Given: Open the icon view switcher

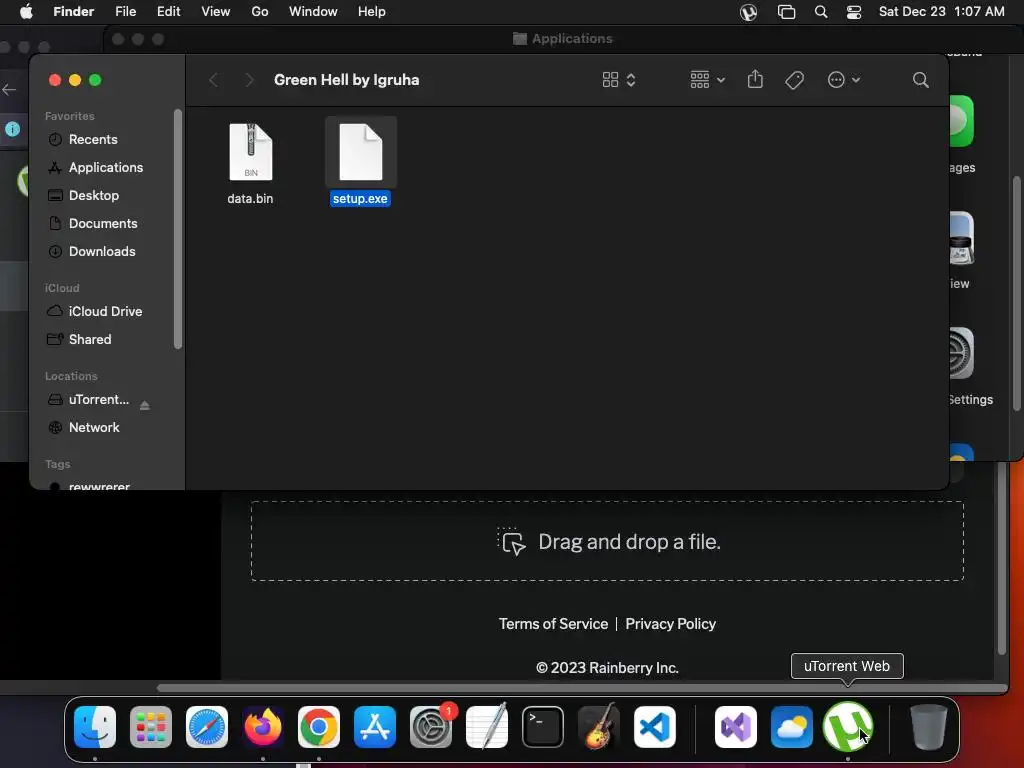Looking at the screenshot, I should 618,80.
